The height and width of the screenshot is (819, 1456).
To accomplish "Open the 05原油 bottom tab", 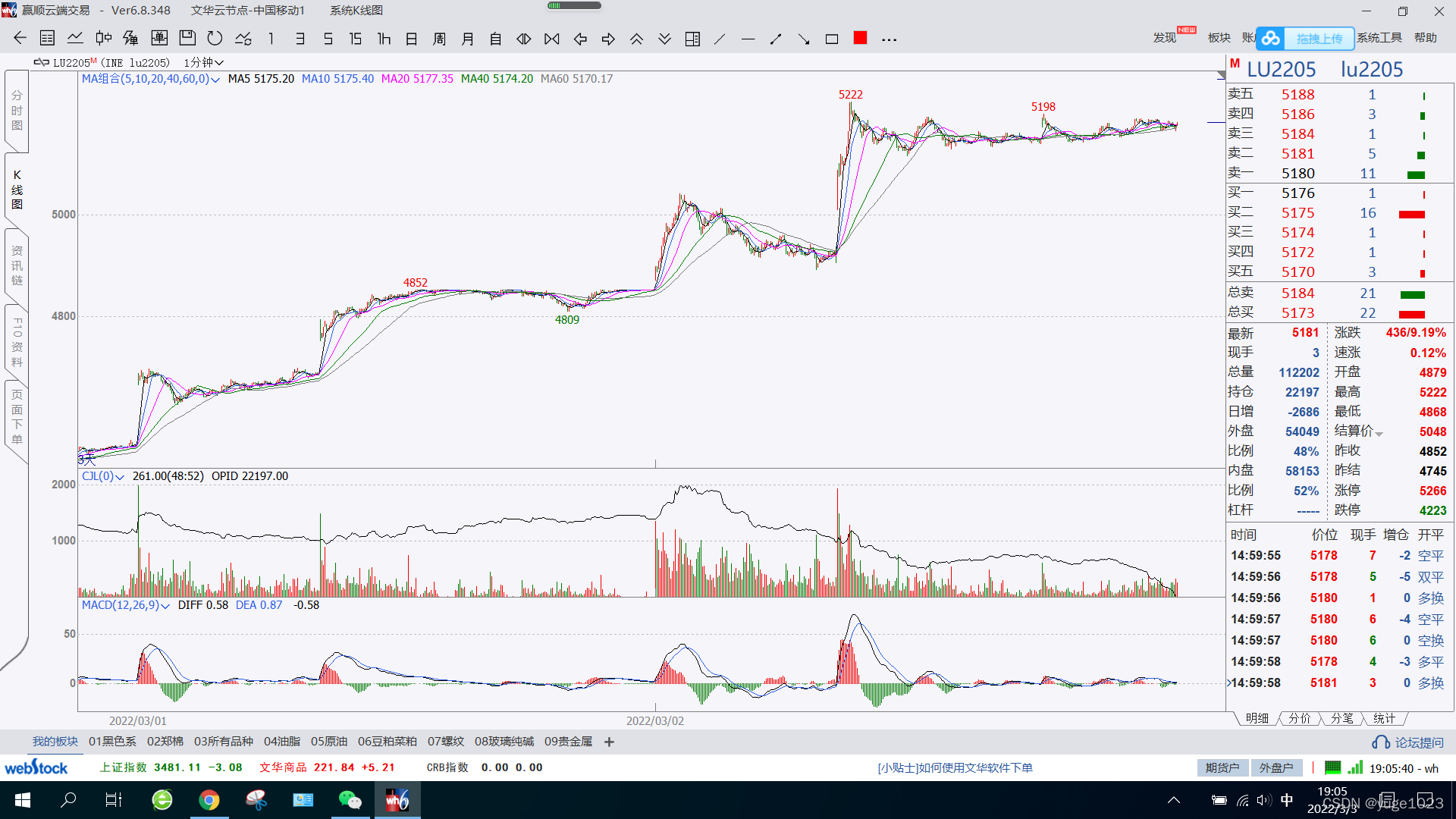I will click(x=329, y=742).
